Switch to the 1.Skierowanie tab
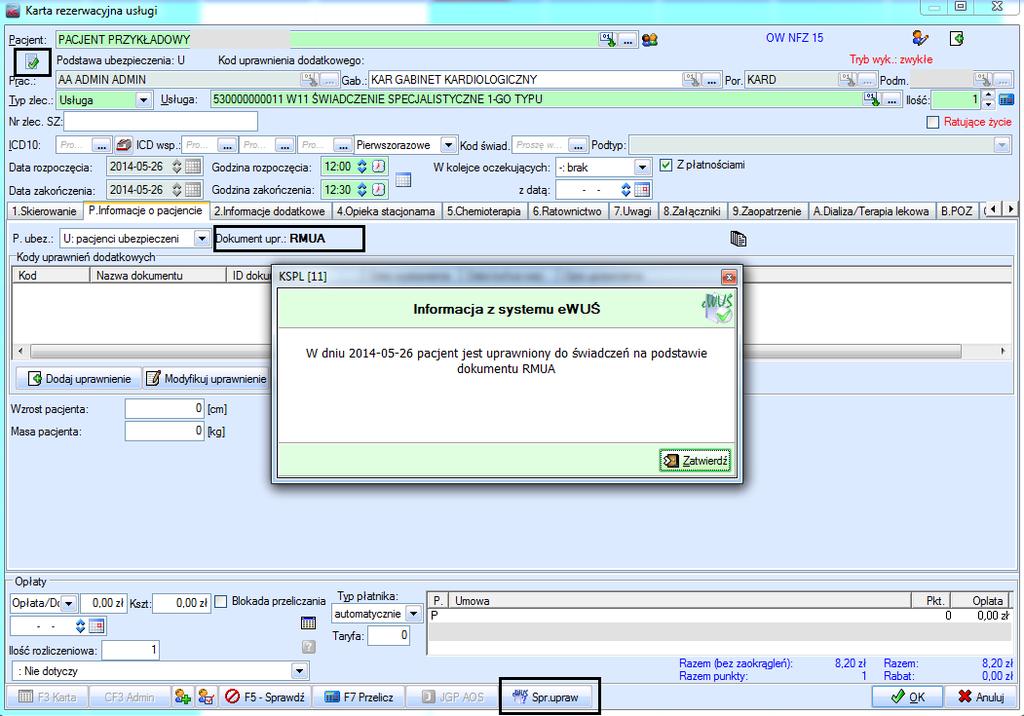Screen dimensions: 1024x716 44,211
